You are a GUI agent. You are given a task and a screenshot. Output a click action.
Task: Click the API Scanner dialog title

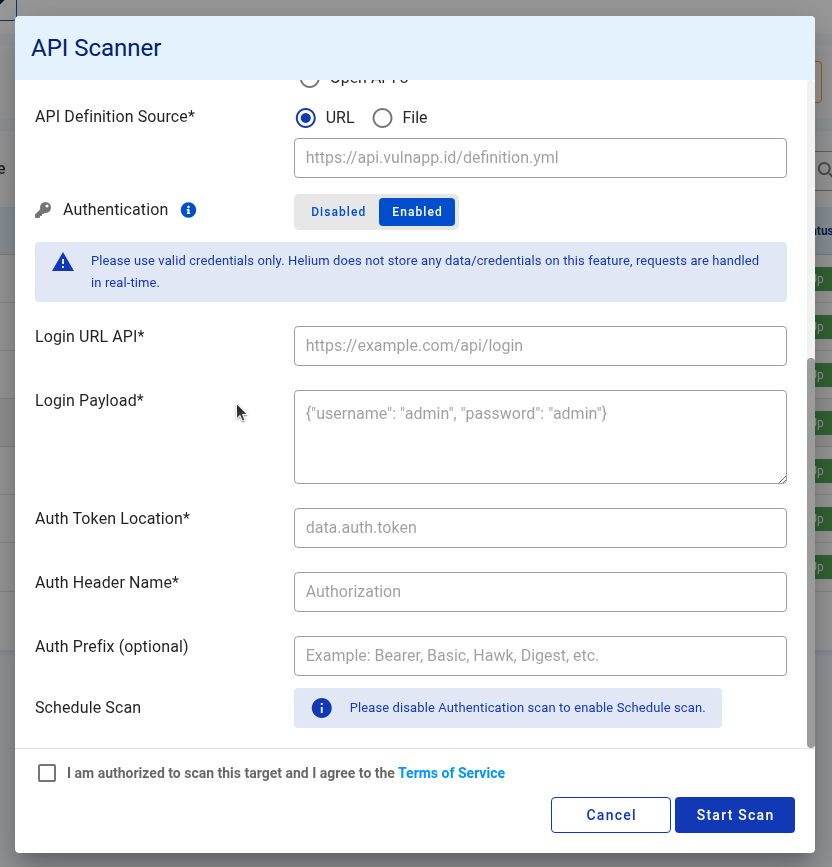pyautogui.click(x=96, y=48)
